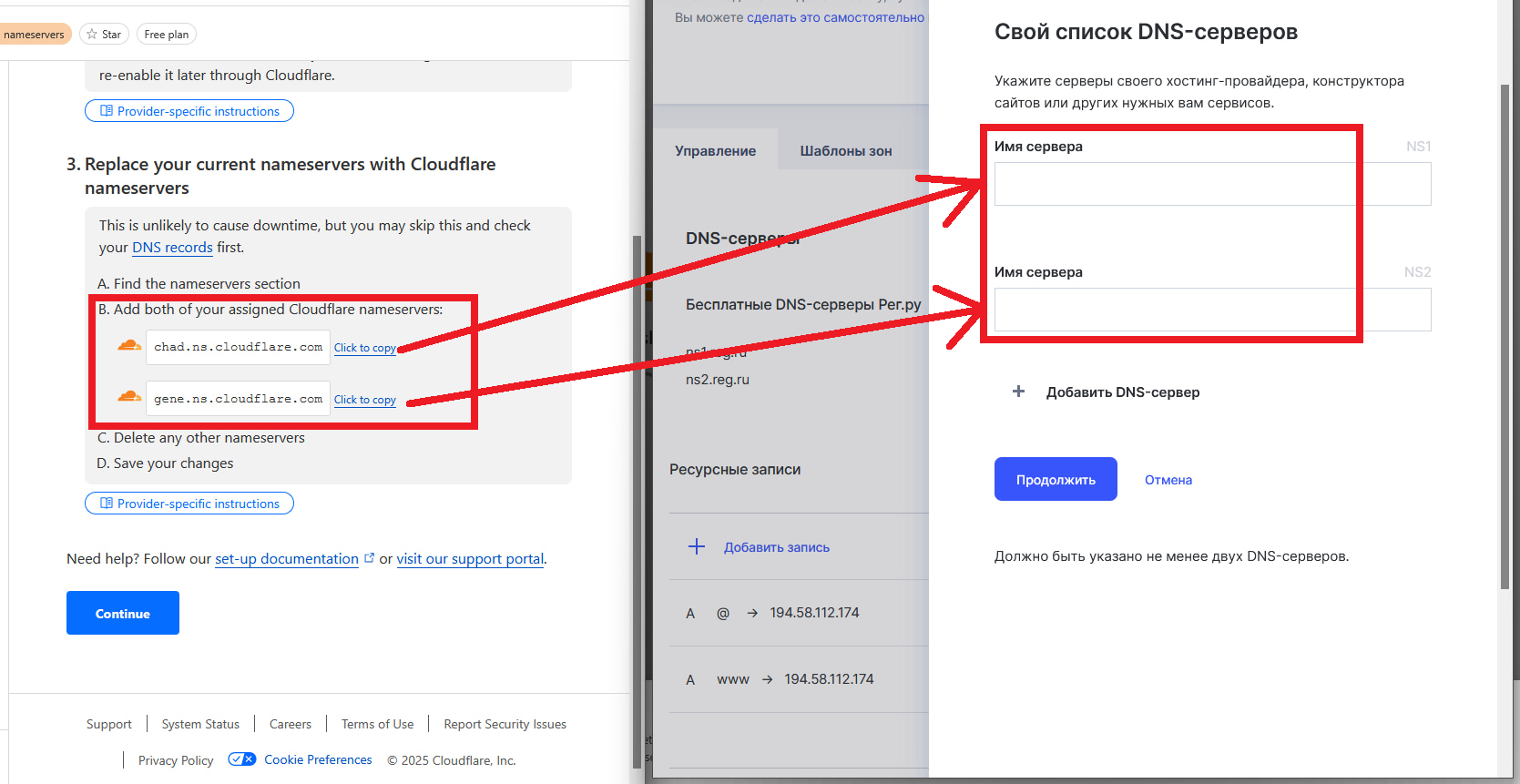Image resolution: width=1520 pixels, height=784 pixels.
Task: Click the blue Continue button
Action: pyautogui.click(x=123, y=613)
